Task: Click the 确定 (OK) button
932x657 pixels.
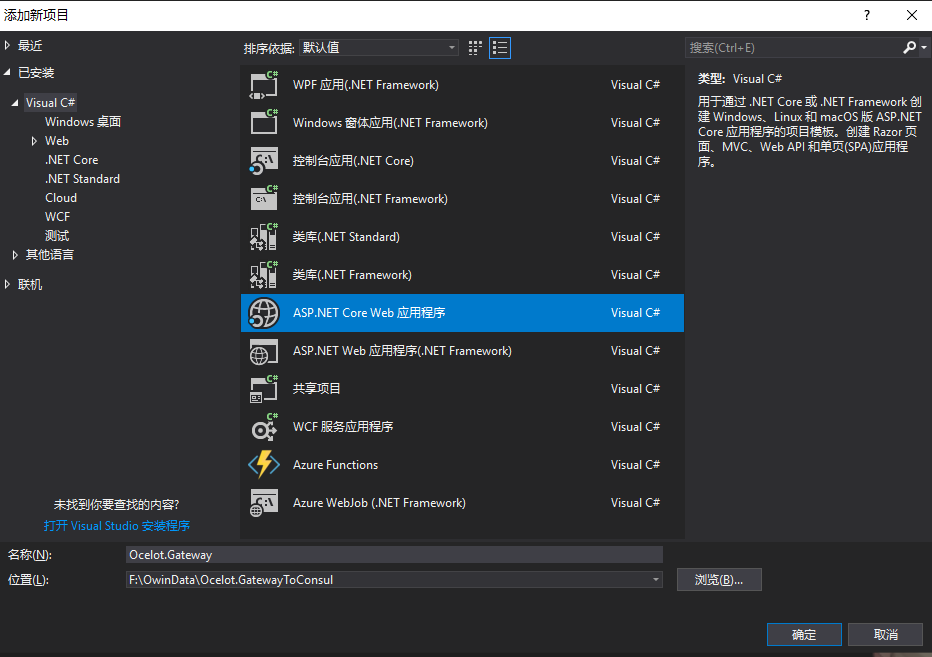Action: (804, 634)
